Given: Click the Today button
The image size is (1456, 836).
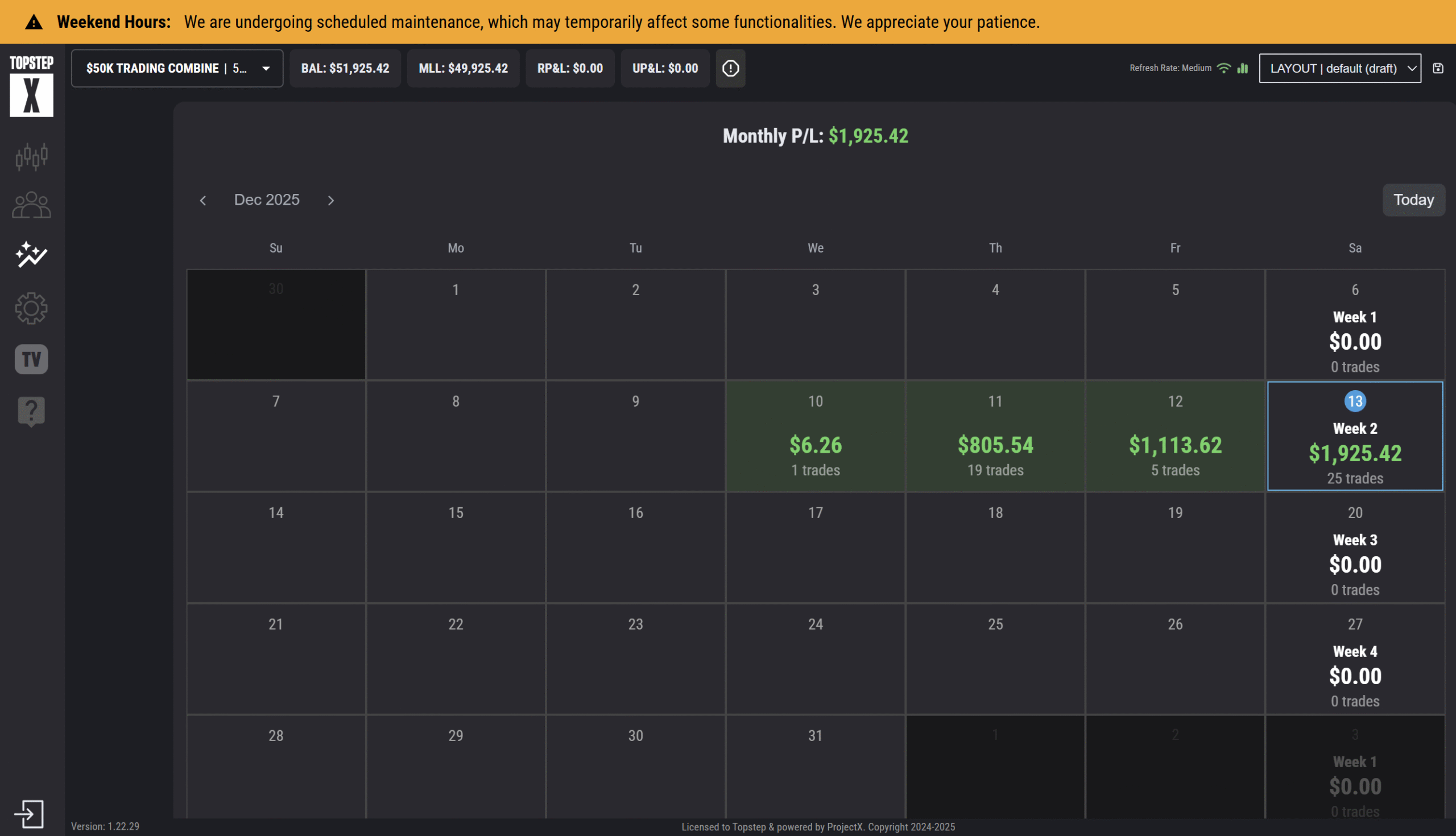Looking at the screenshot, I should click(x=1413, y=200).
